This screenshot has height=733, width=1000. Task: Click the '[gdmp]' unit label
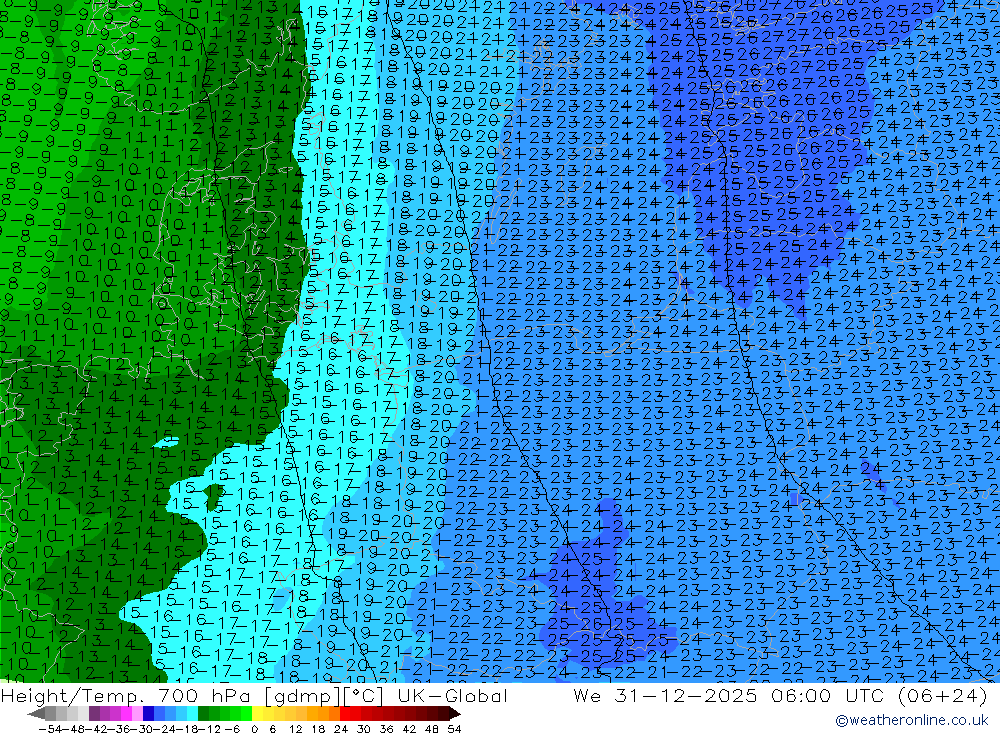click(302, 696)
